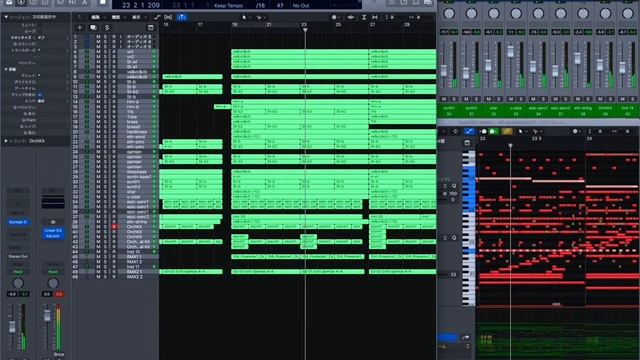Open the ディレイ popup in the inspector

(x=39, y=76)
